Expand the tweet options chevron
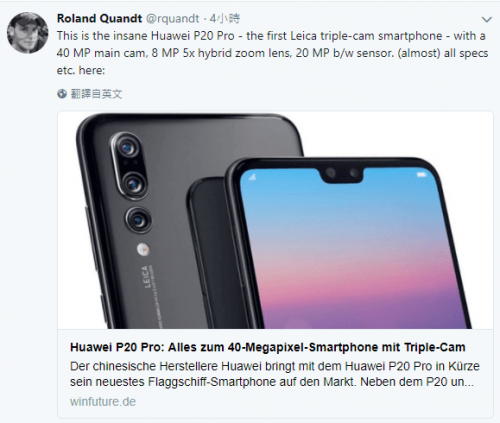 coord(487,19)
